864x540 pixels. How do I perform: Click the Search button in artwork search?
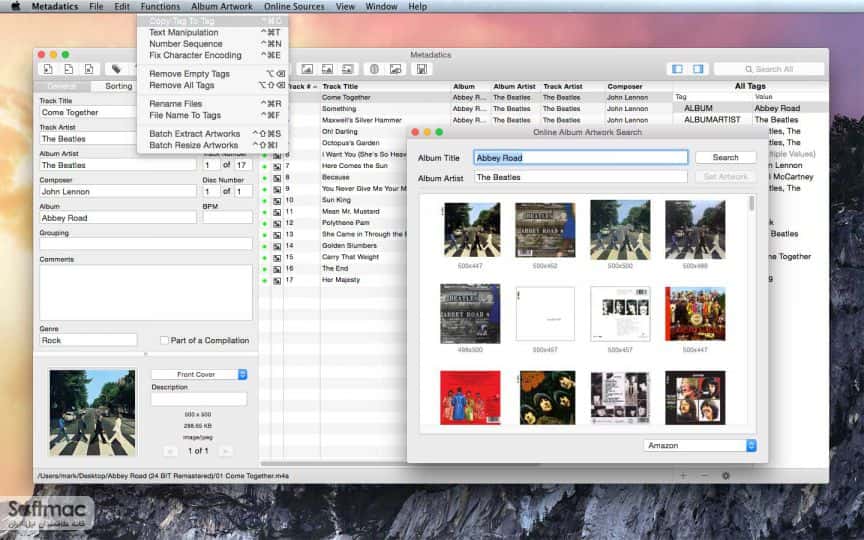point(725,157)
